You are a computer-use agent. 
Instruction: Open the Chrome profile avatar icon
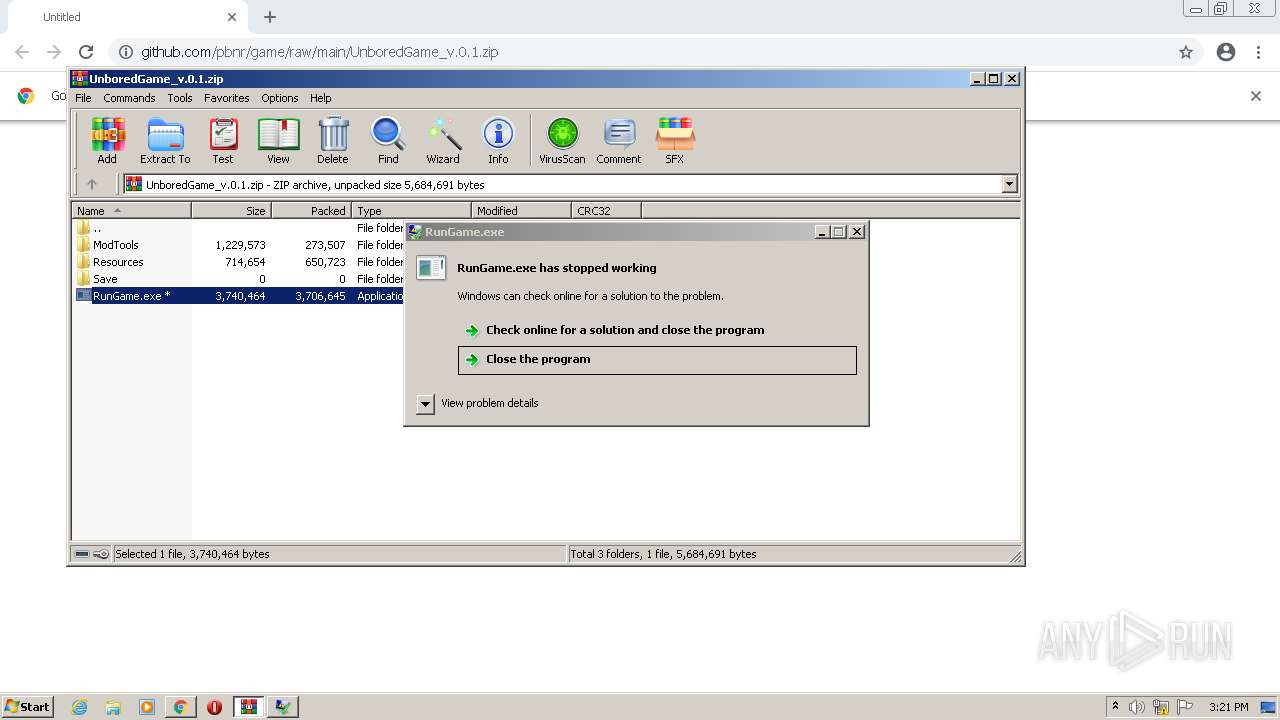point(1226,52)
